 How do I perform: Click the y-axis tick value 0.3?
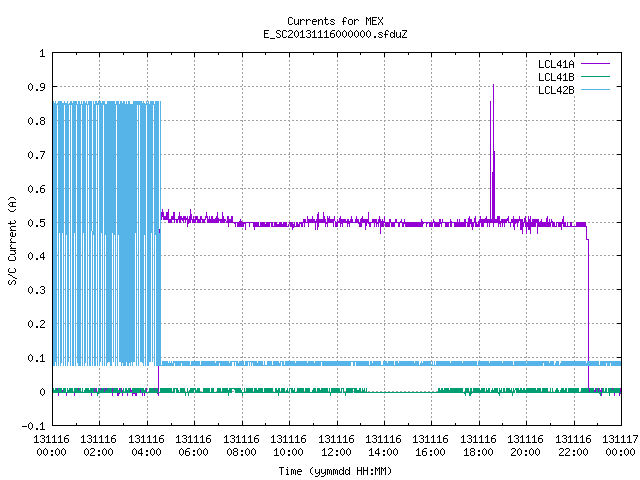tap(36, 290)
